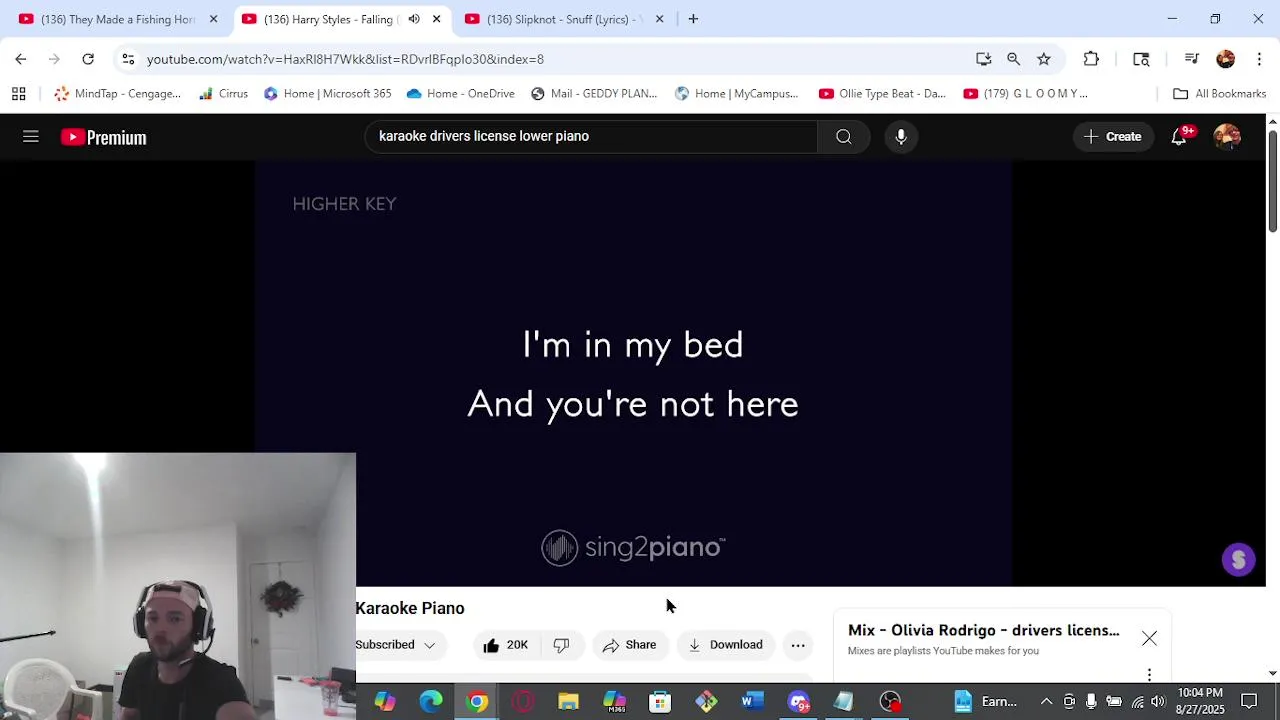Image resolution: width=1280 pixels, height=720 pixels.
Task: Open the G L O O M Y bookmark
Action: pos(1026,94)
